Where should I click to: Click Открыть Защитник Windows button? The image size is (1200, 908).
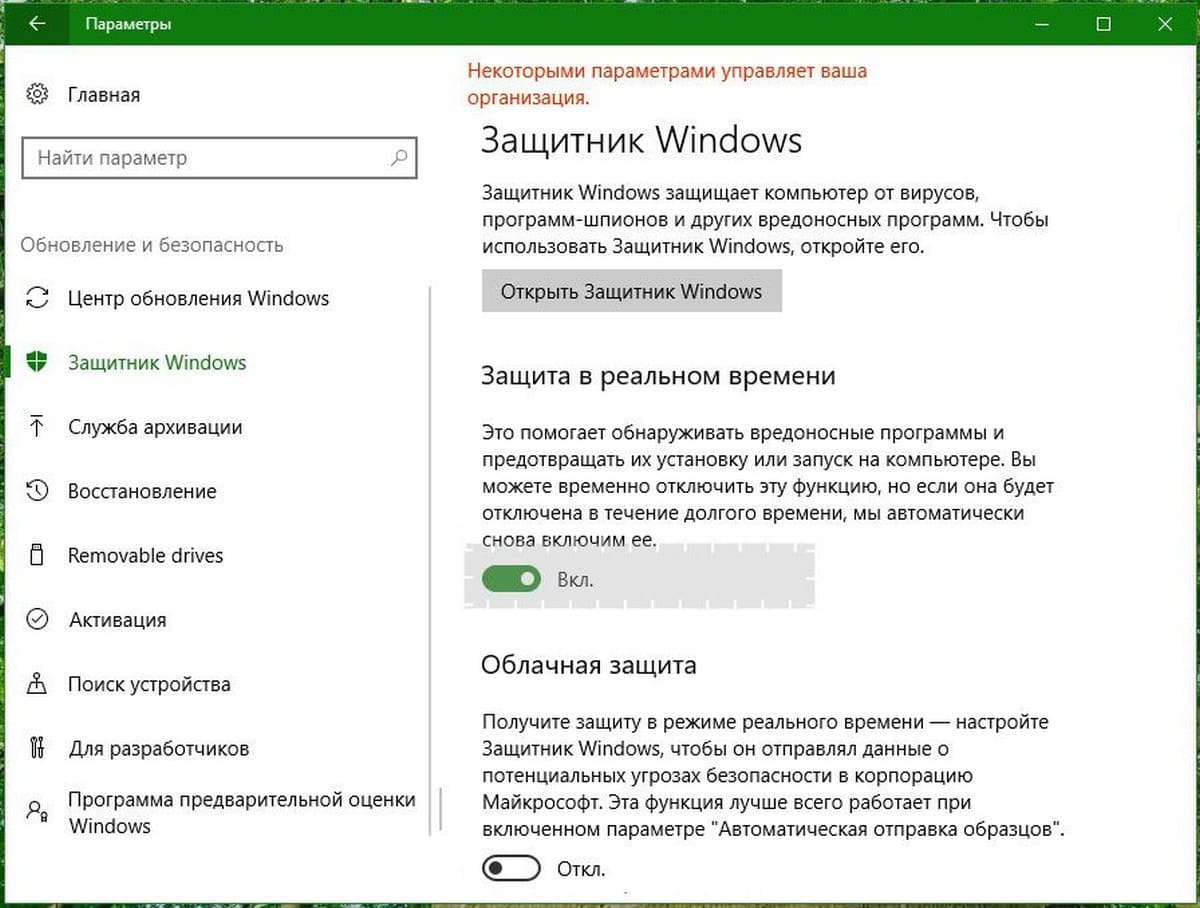click(631, 292)
